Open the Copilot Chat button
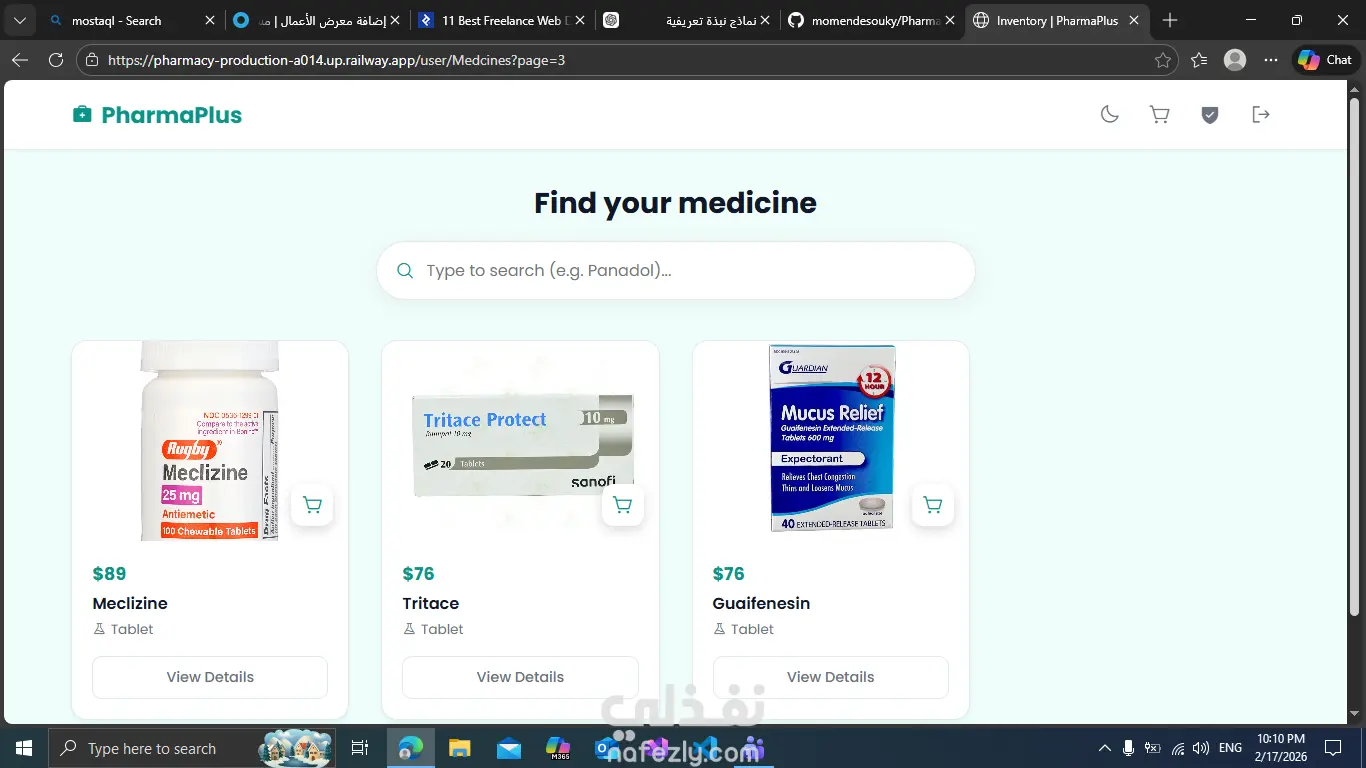This screenshot has width=1366, height=768. point(1325,60)
